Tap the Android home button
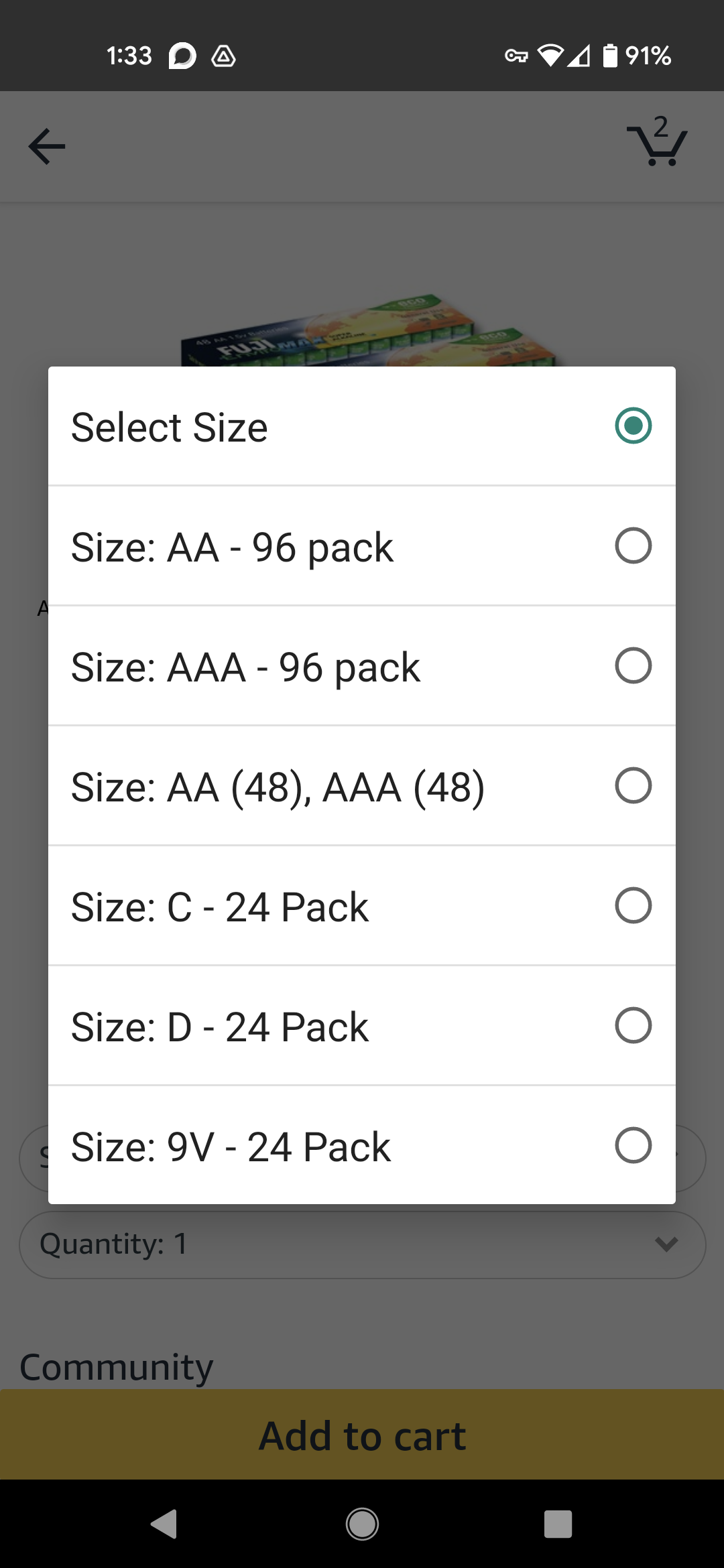The width and height of the screenshot is (724, 1568). click(362, 1524)
